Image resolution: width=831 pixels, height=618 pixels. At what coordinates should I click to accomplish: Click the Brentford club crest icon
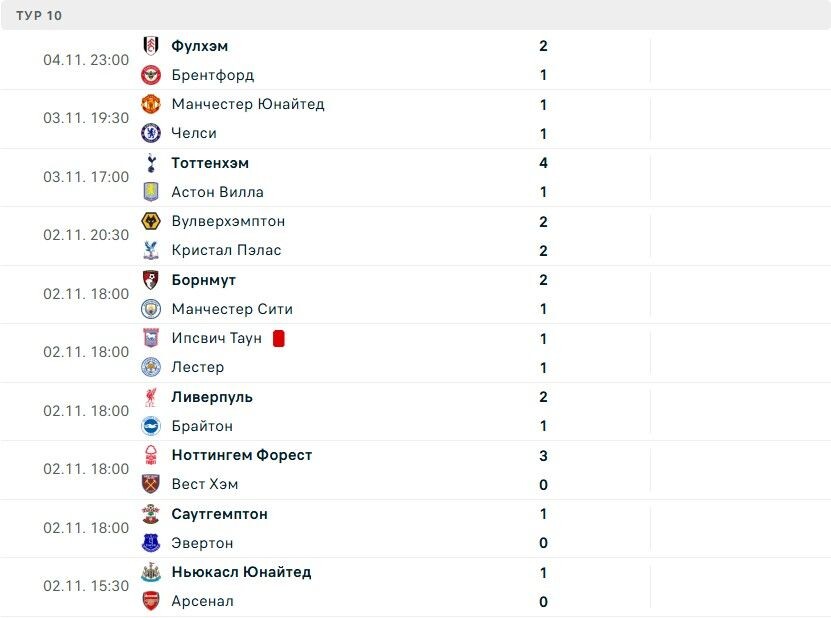(151, 75)
